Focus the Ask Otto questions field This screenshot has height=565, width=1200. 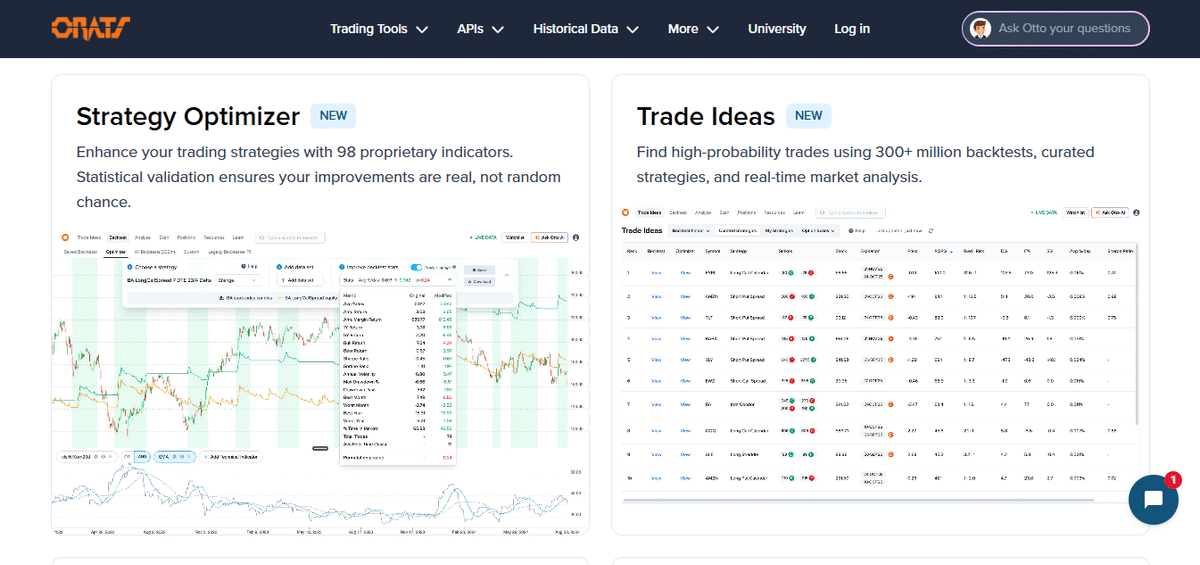click(1056, 29)
